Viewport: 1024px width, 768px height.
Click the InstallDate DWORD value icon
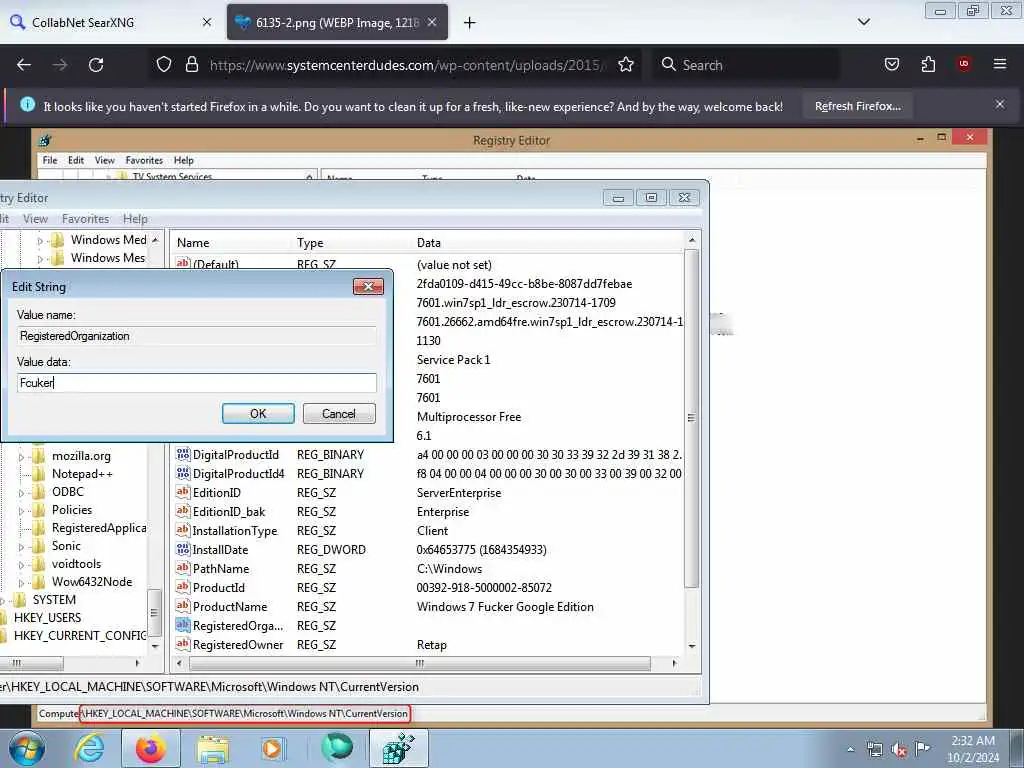click(x=183, y=549)
